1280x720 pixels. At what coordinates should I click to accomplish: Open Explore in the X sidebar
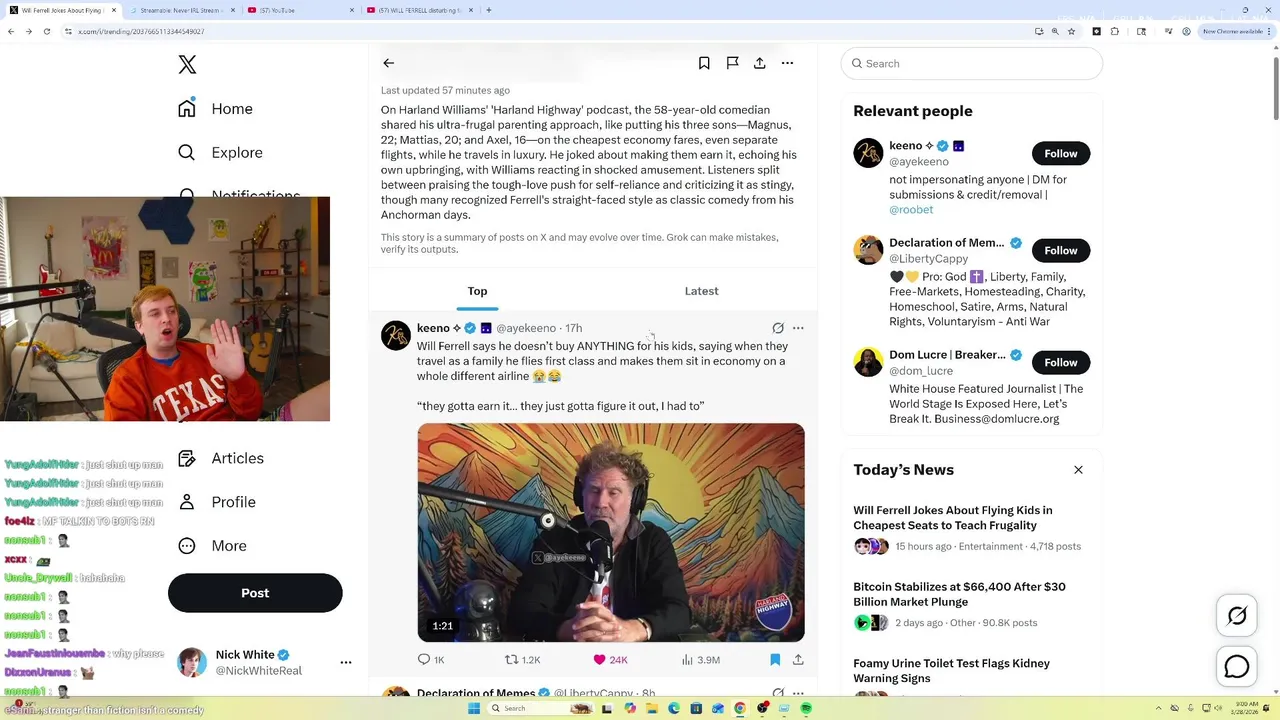220,153
